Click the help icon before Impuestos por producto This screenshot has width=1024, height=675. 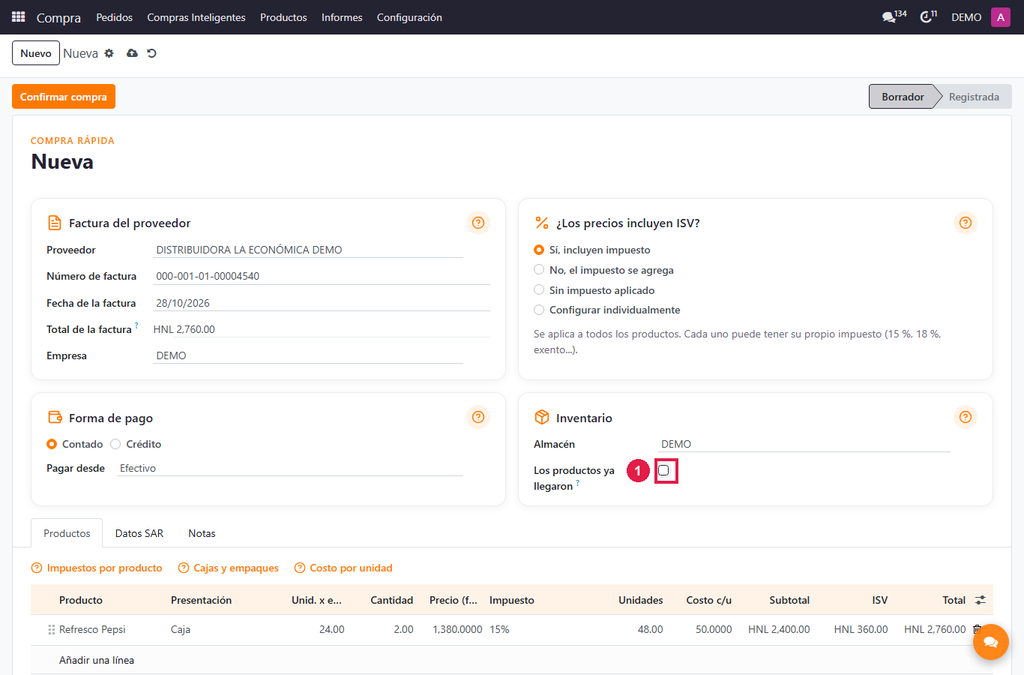(37, 568)
